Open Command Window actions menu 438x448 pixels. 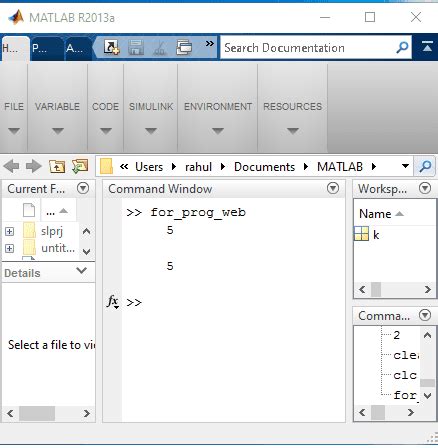tap(333, 188)
